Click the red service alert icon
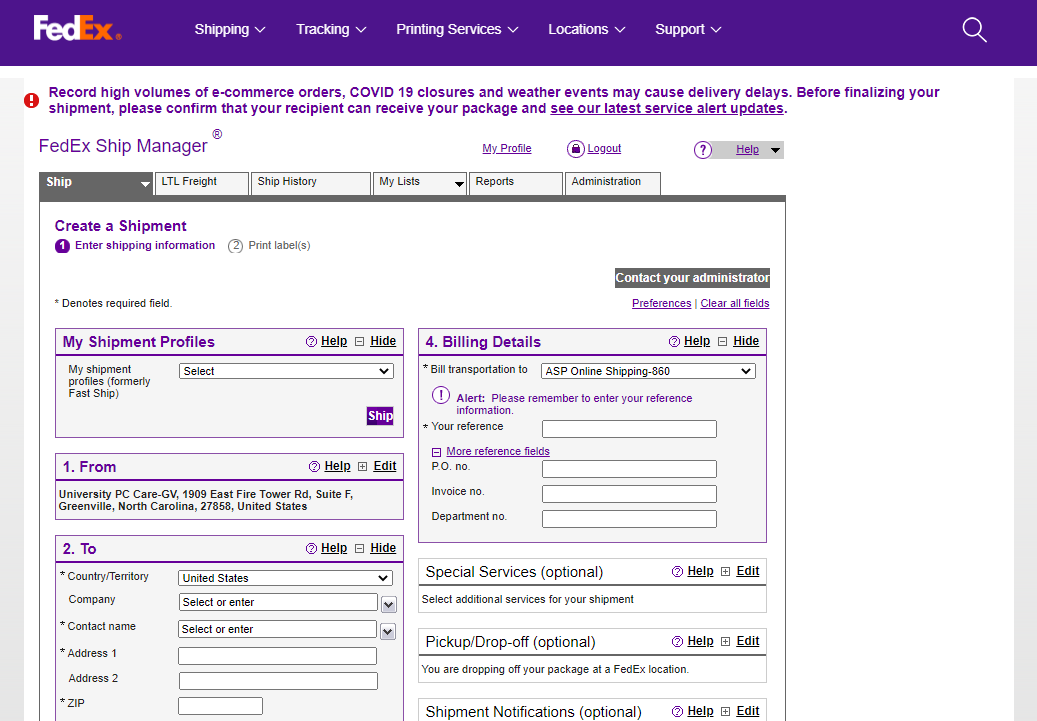 click(x=32, y=100)
